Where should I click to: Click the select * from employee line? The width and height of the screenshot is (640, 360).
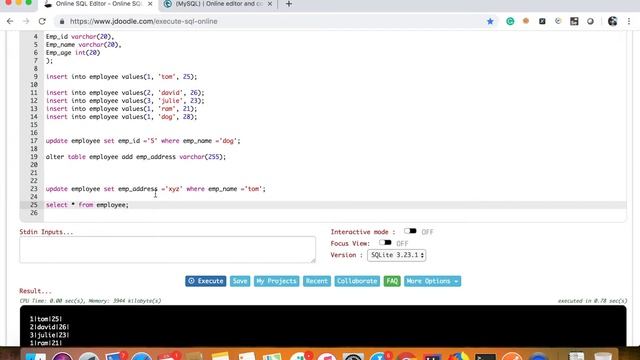click(x=87, y=205)
